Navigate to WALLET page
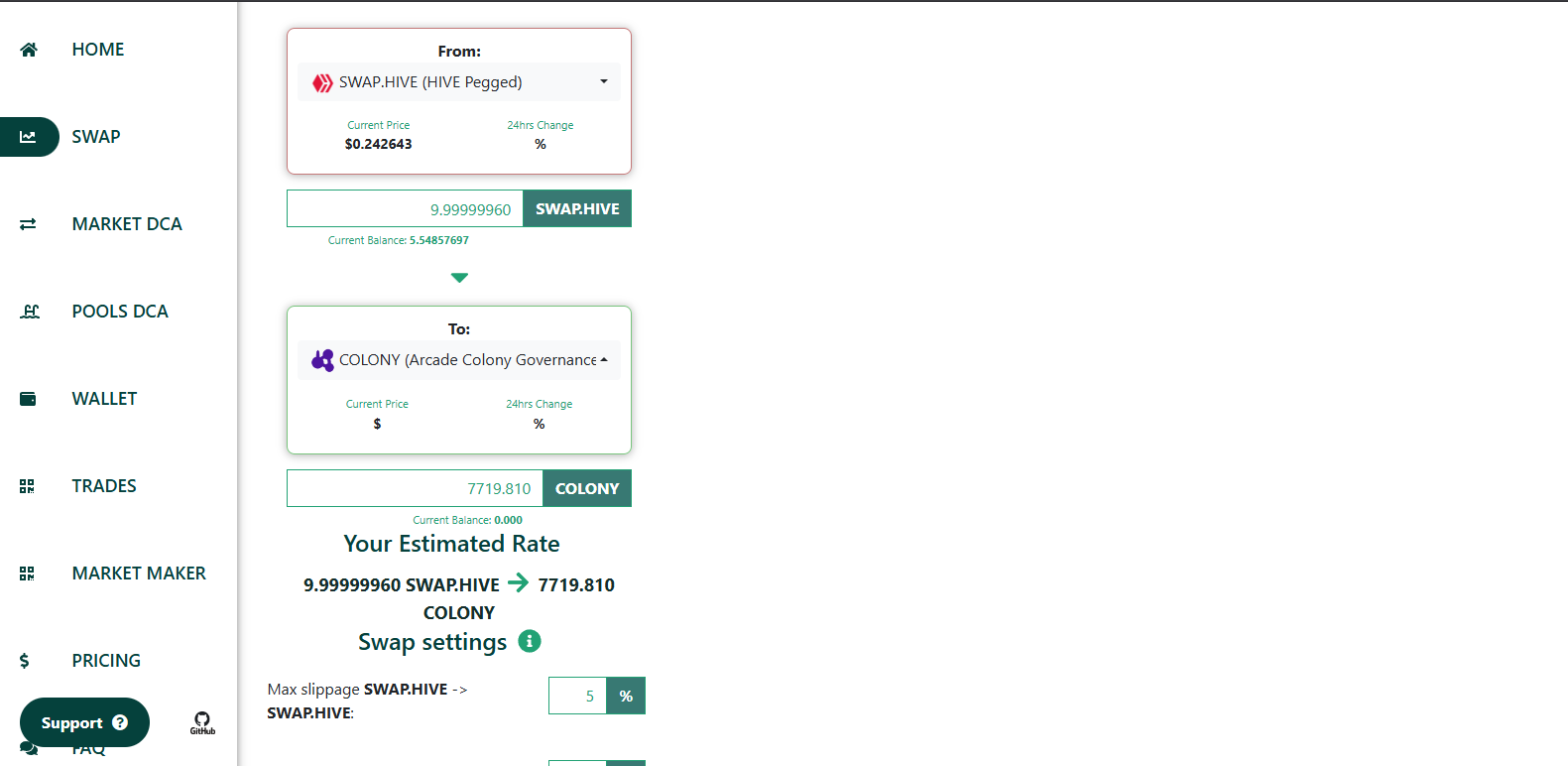1568x766 pixels. [x=104, y=399]
